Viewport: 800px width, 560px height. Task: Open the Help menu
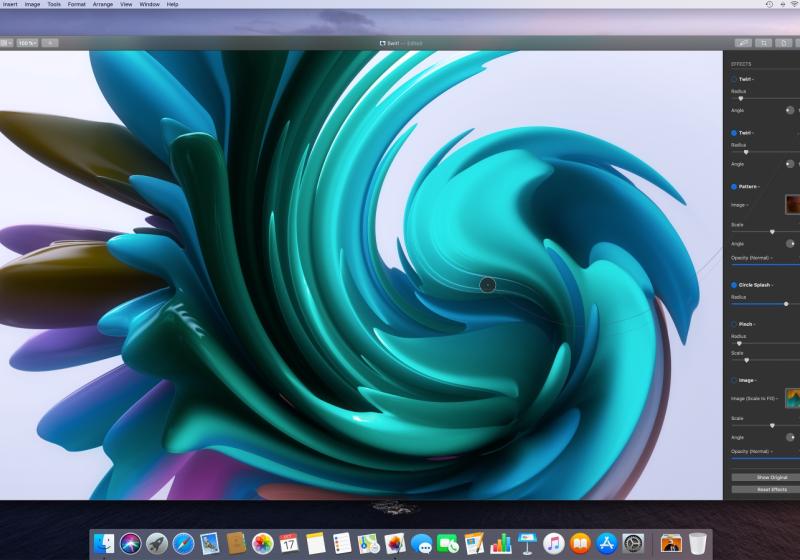(172, 4)
